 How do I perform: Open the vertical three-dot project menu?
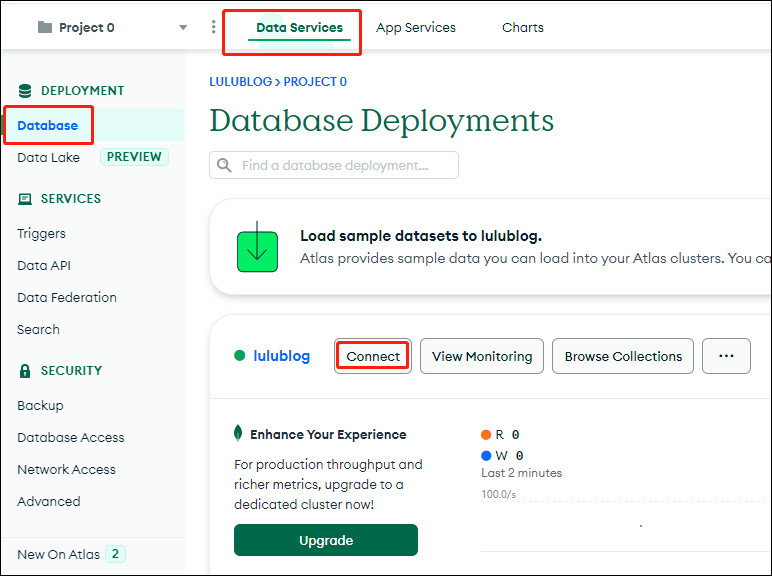(213, 27)
